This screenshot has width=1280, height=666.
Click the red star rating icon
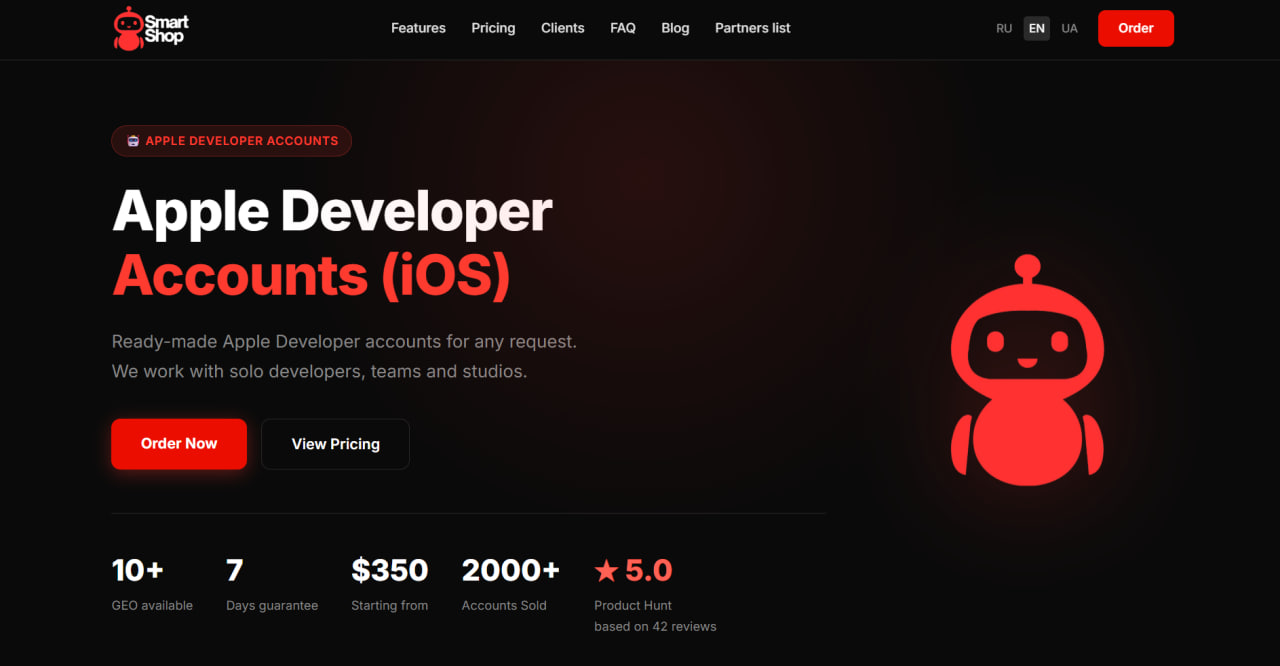606,571
